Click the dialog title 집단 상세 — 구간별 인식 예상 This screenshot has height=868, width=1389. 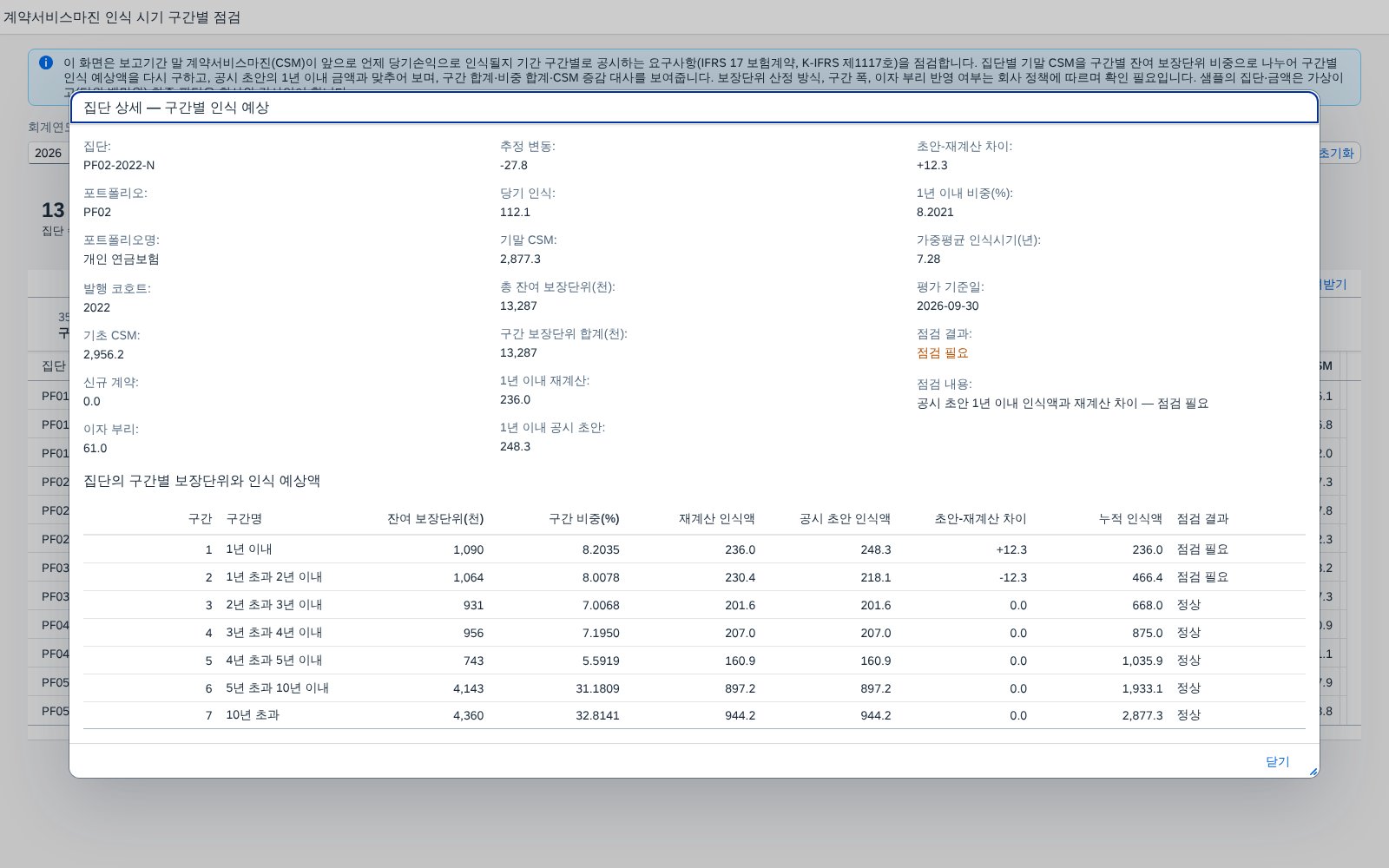[176, 108]
